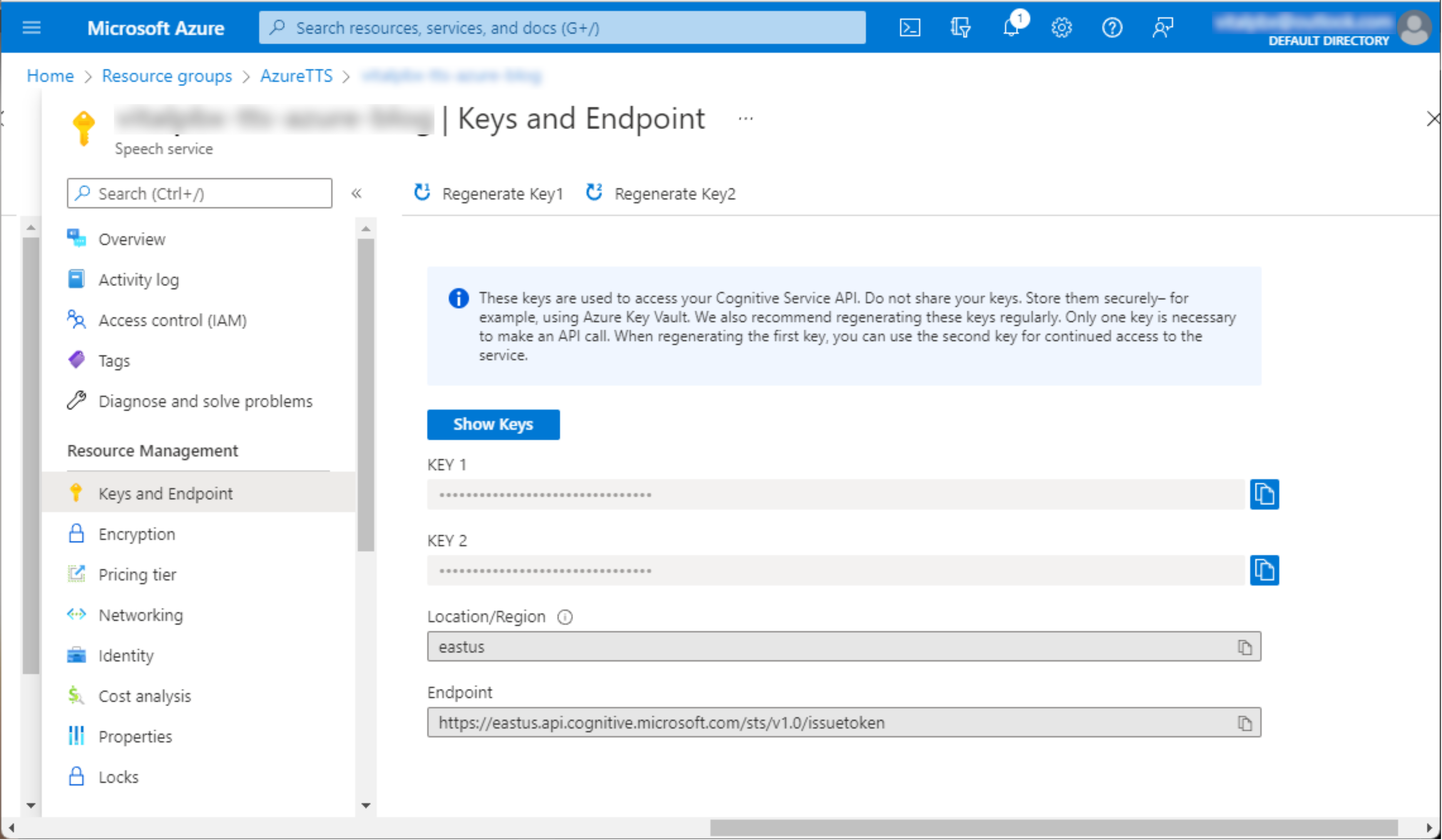The image size is (1442, 840).
Task: Select Activity log in the sidebar
Action: pos(138,279)
